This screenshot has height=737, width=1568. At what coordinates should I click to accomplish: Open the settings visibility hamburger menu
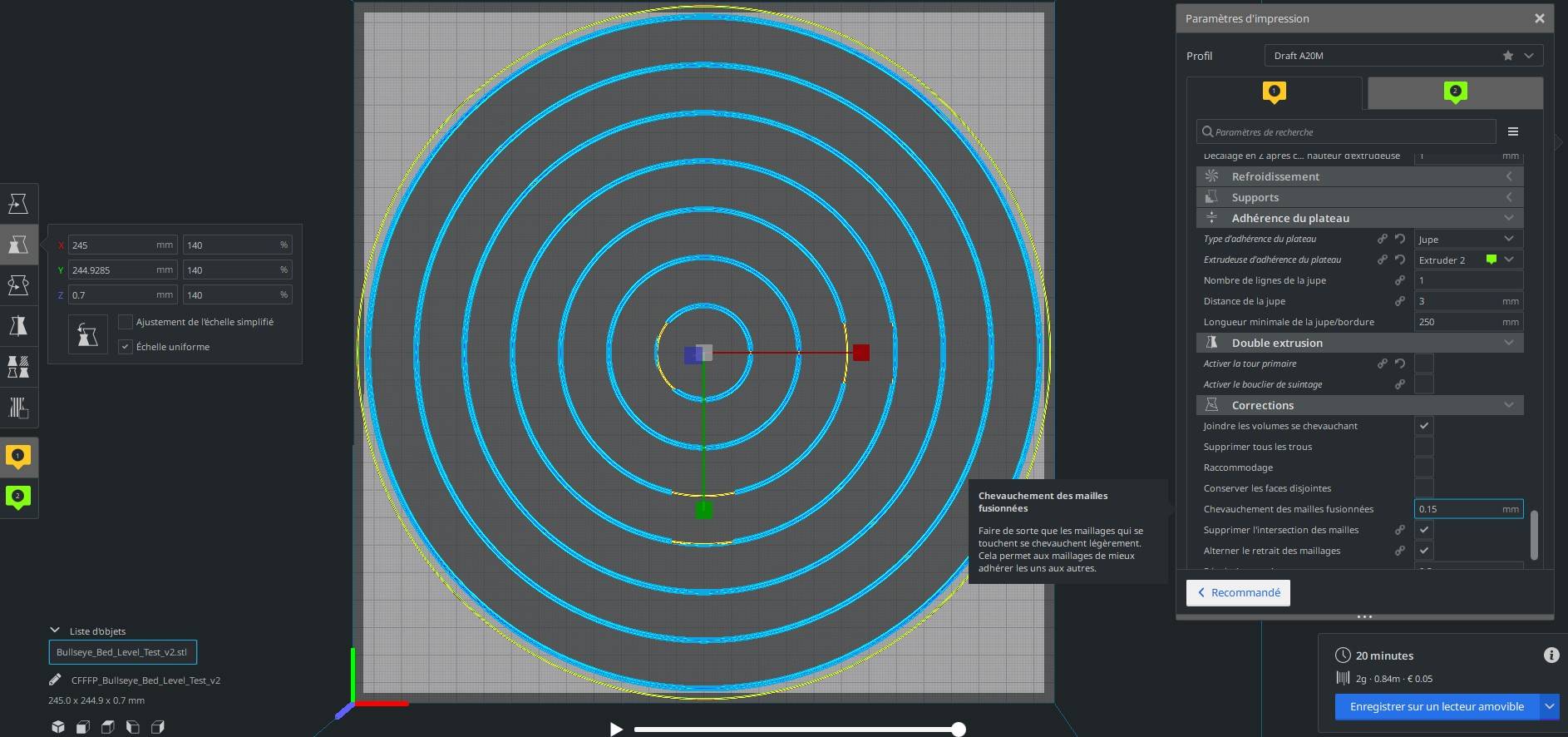point(1513,131)
